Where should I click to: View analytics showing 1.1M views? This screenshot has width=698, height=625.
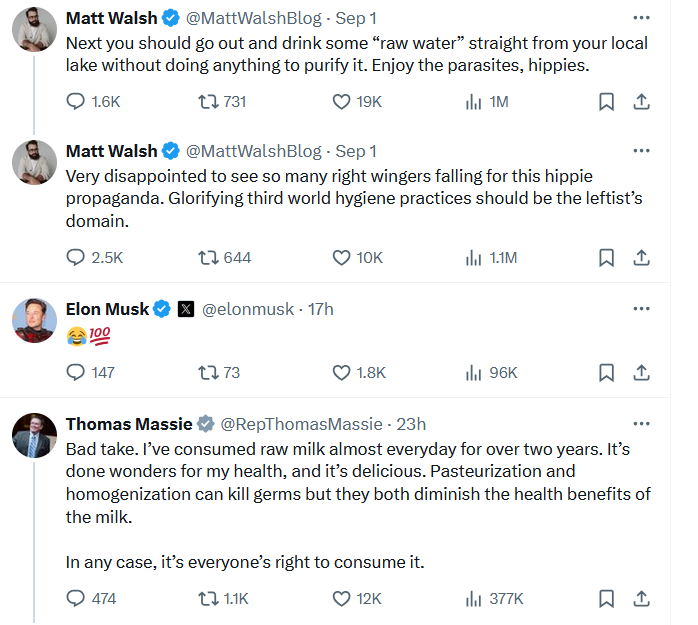[491, 258]
